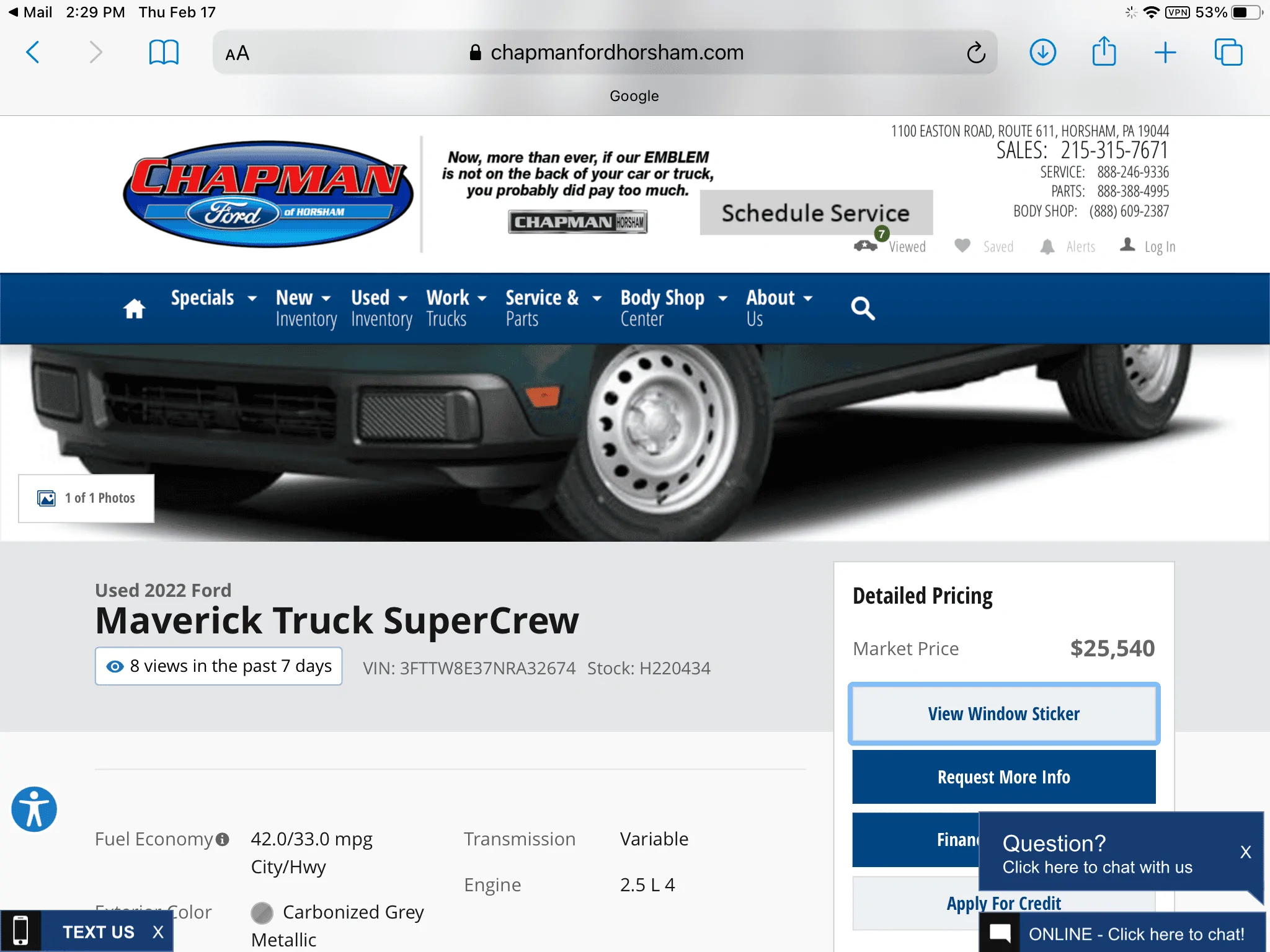Show all open tabs overview icon
Image resolution: width=1270 pixels, height=952 pixels.
click(1228, 52)
